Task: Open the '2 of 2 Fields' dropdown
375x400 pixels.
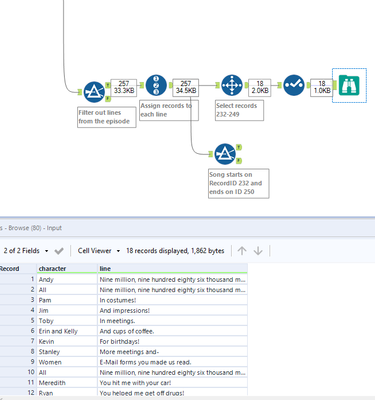Action: [25, 251]
